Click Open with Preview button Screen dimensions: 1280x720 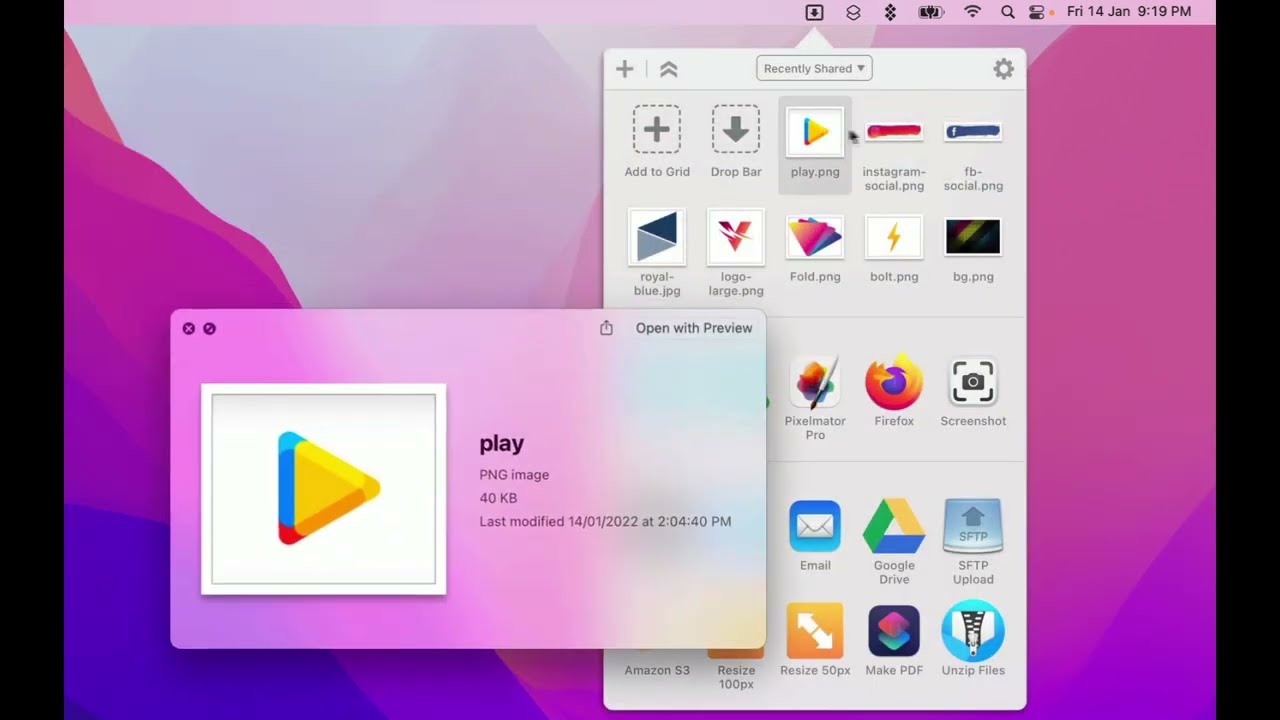694,328
